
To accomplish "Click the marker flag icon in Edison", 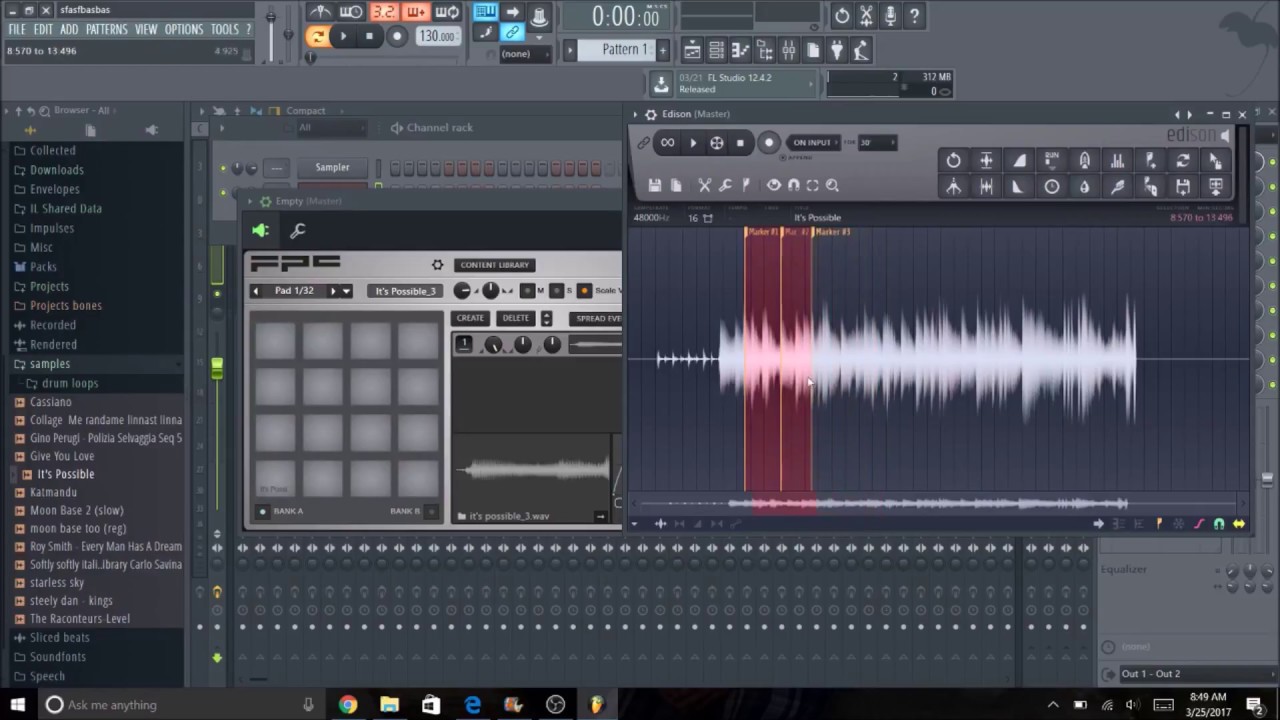I will point(746,185).
